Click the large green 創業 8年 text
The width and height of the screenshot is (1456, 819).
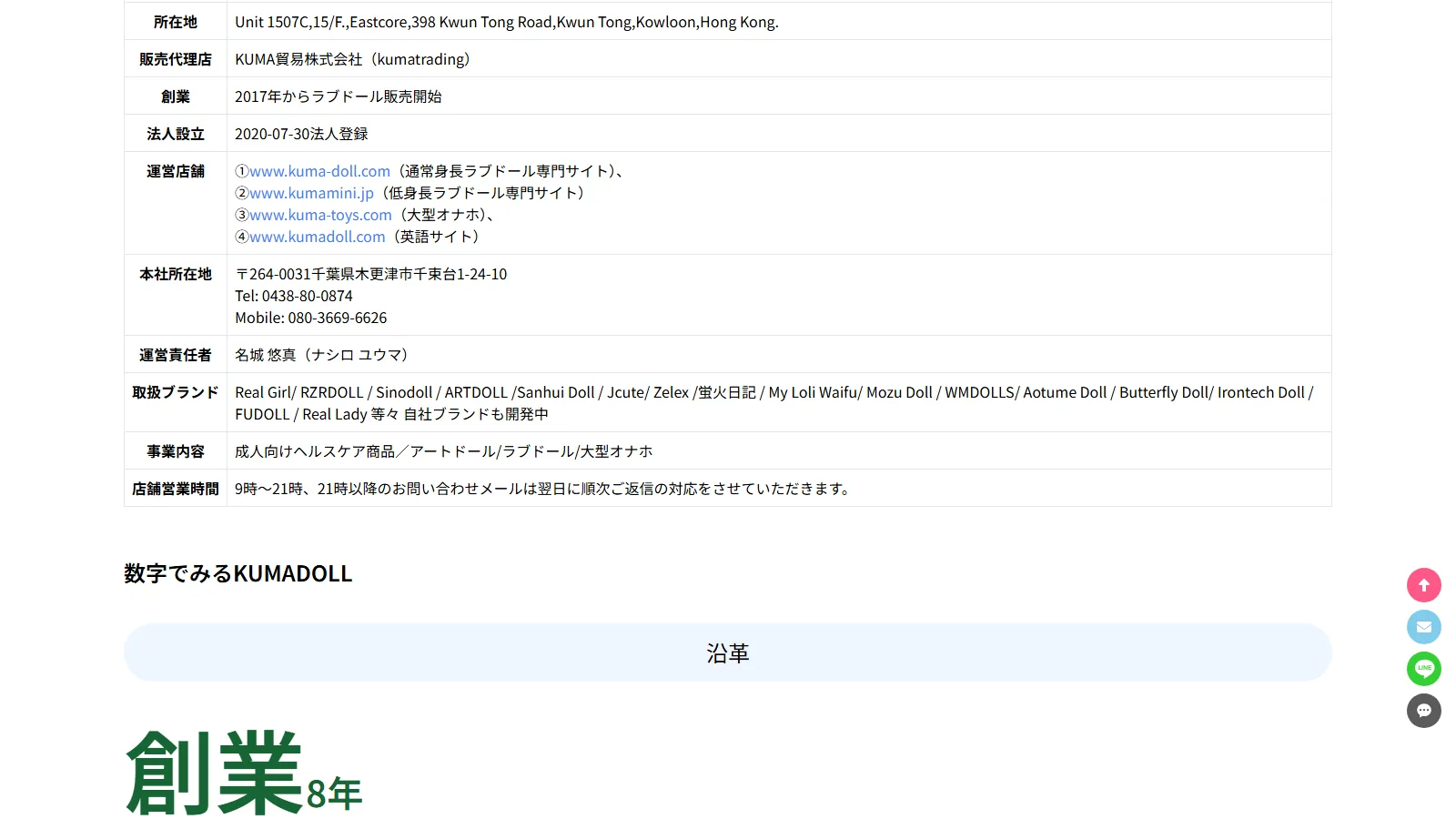pos(244,773)
